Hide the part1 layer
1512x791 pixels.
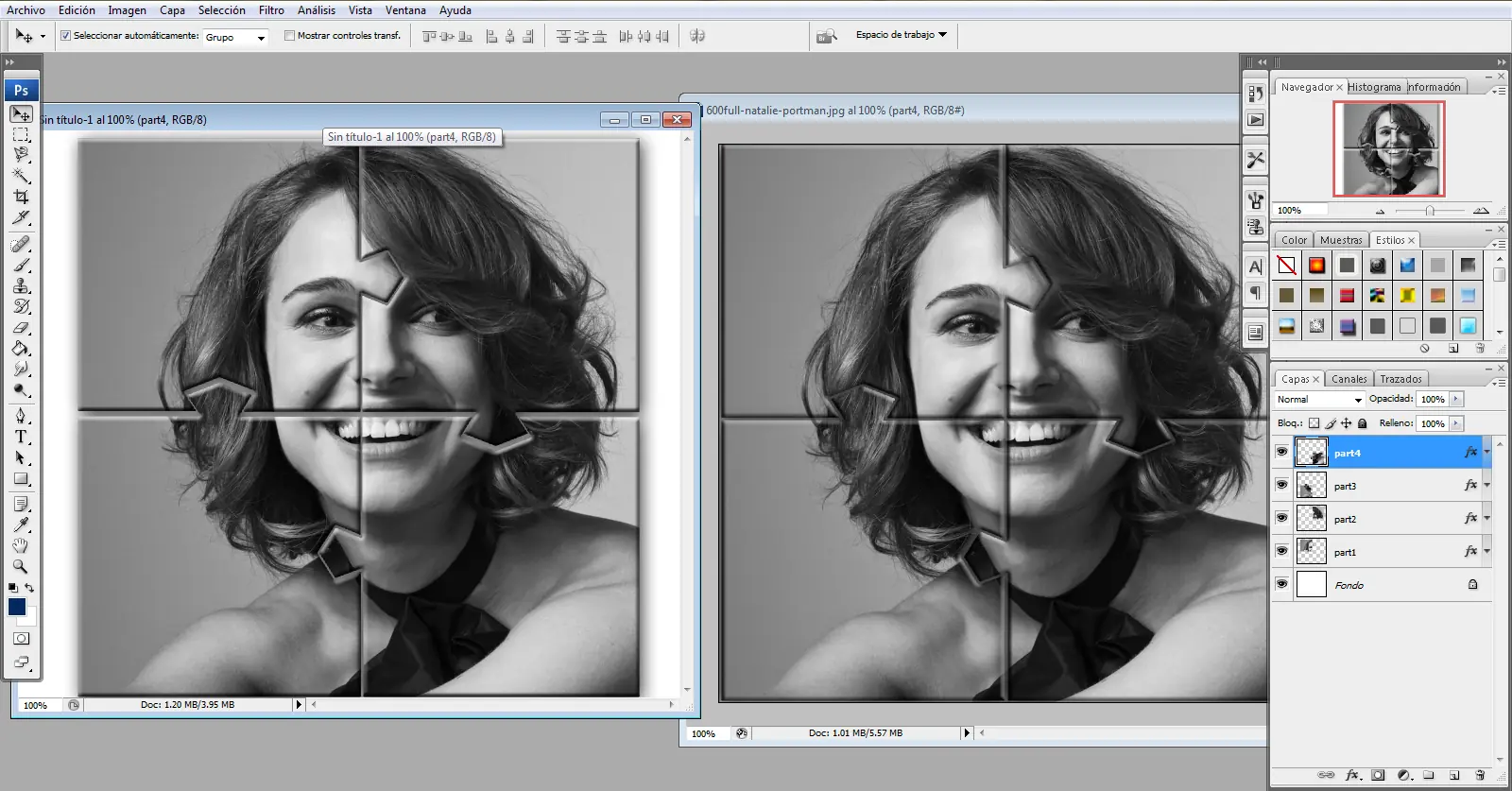(x=1281, y=551)
